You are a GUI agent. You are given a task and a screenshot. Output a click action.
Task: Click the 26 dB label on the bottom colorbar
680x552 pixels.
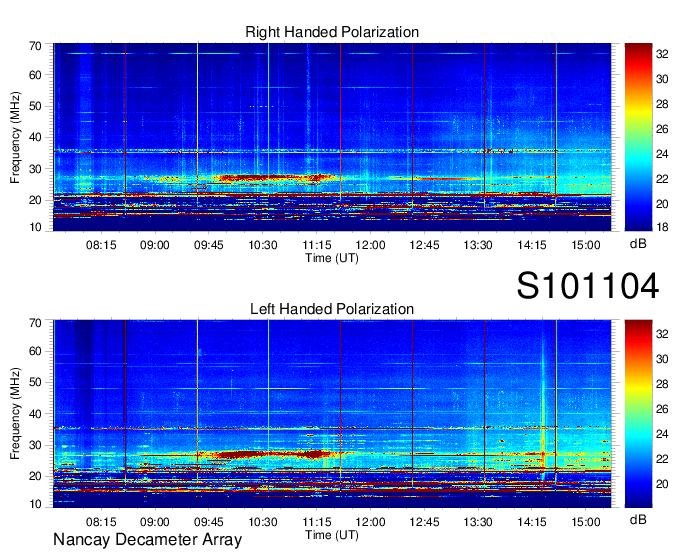[662, 409]
